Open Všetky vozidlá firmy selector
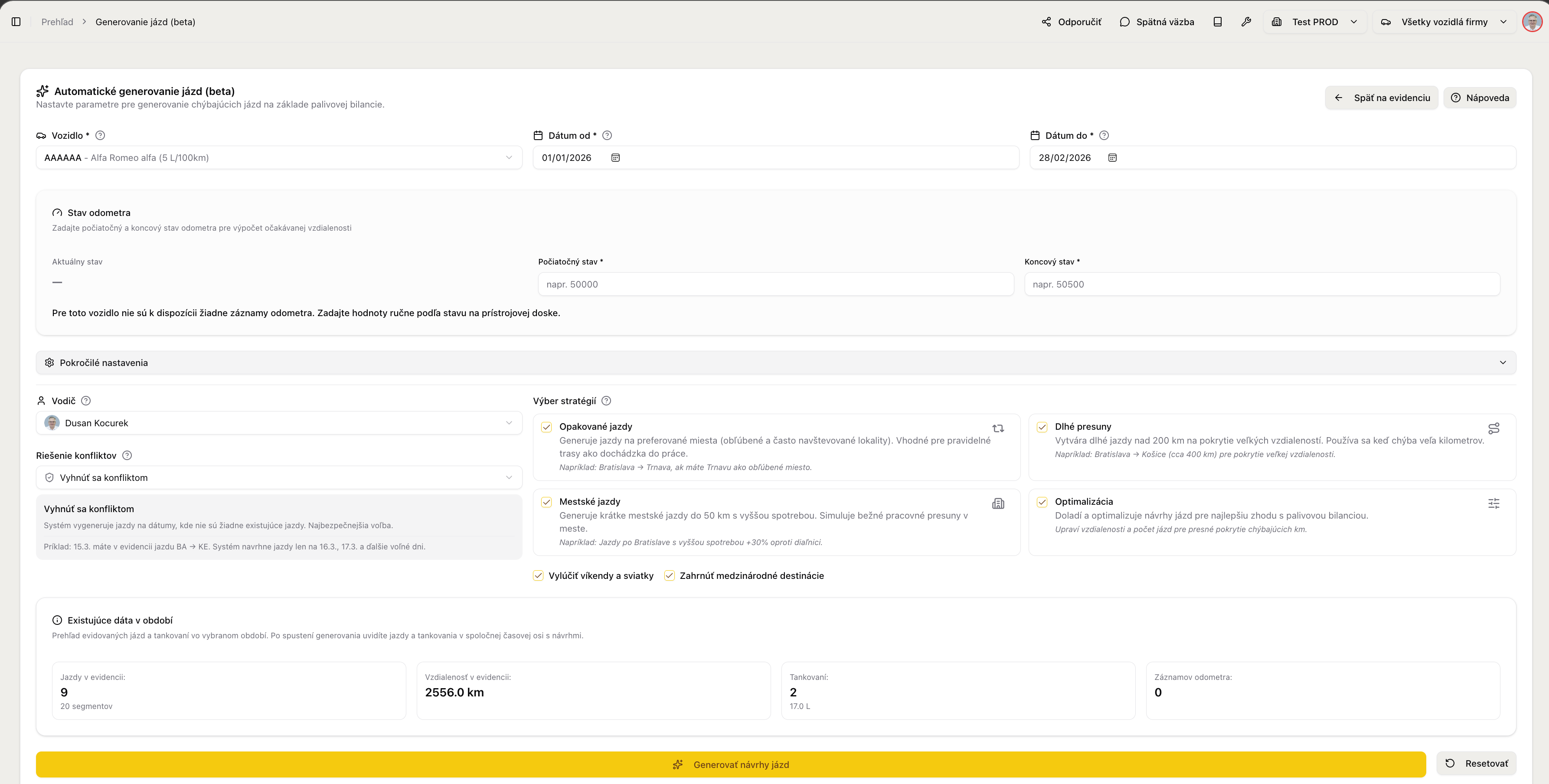This screenshot has width=1549, height=784. click(x=1444, y=22)
